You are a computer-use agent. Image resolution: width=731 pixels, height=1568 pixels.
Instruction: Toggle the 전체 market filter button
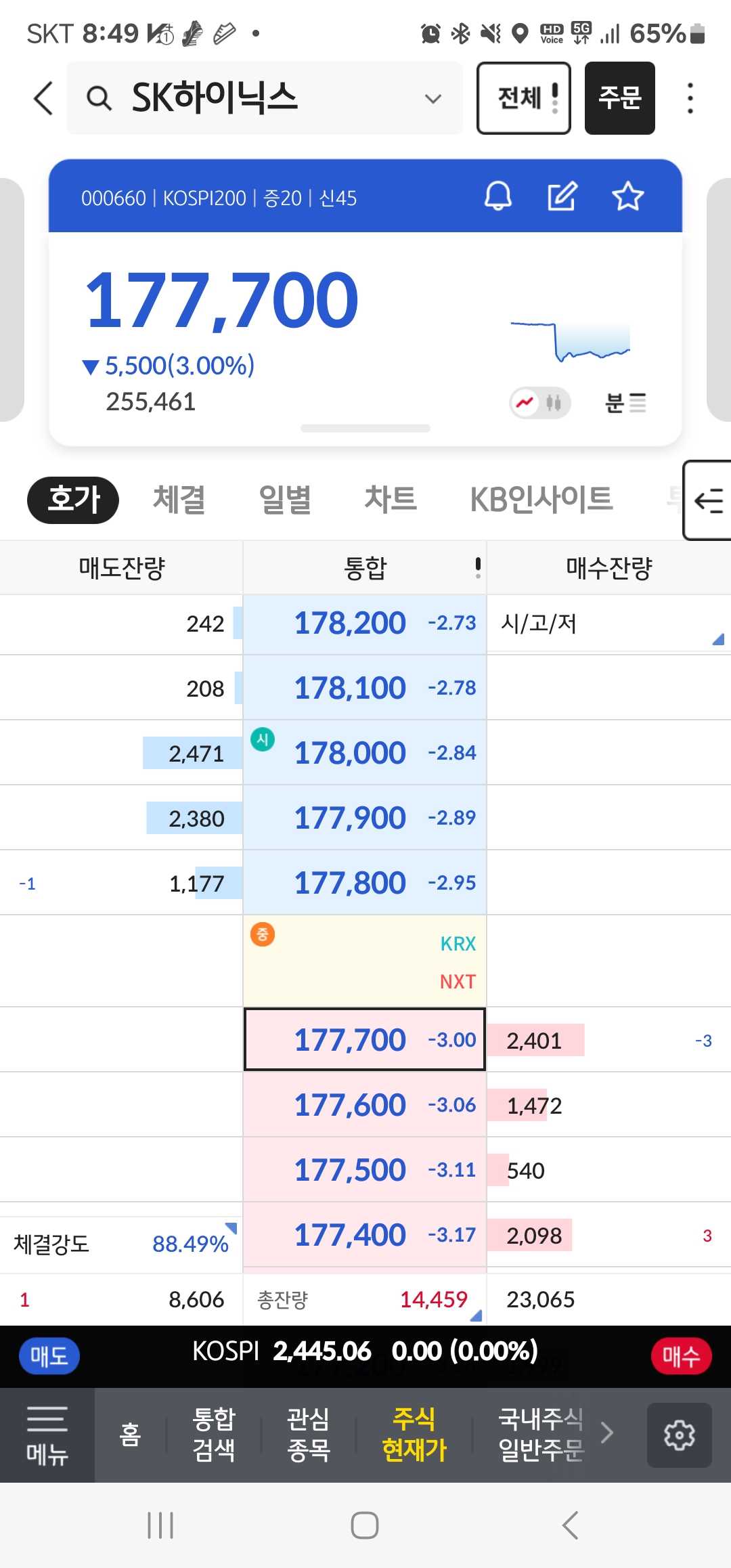point(524,98)
